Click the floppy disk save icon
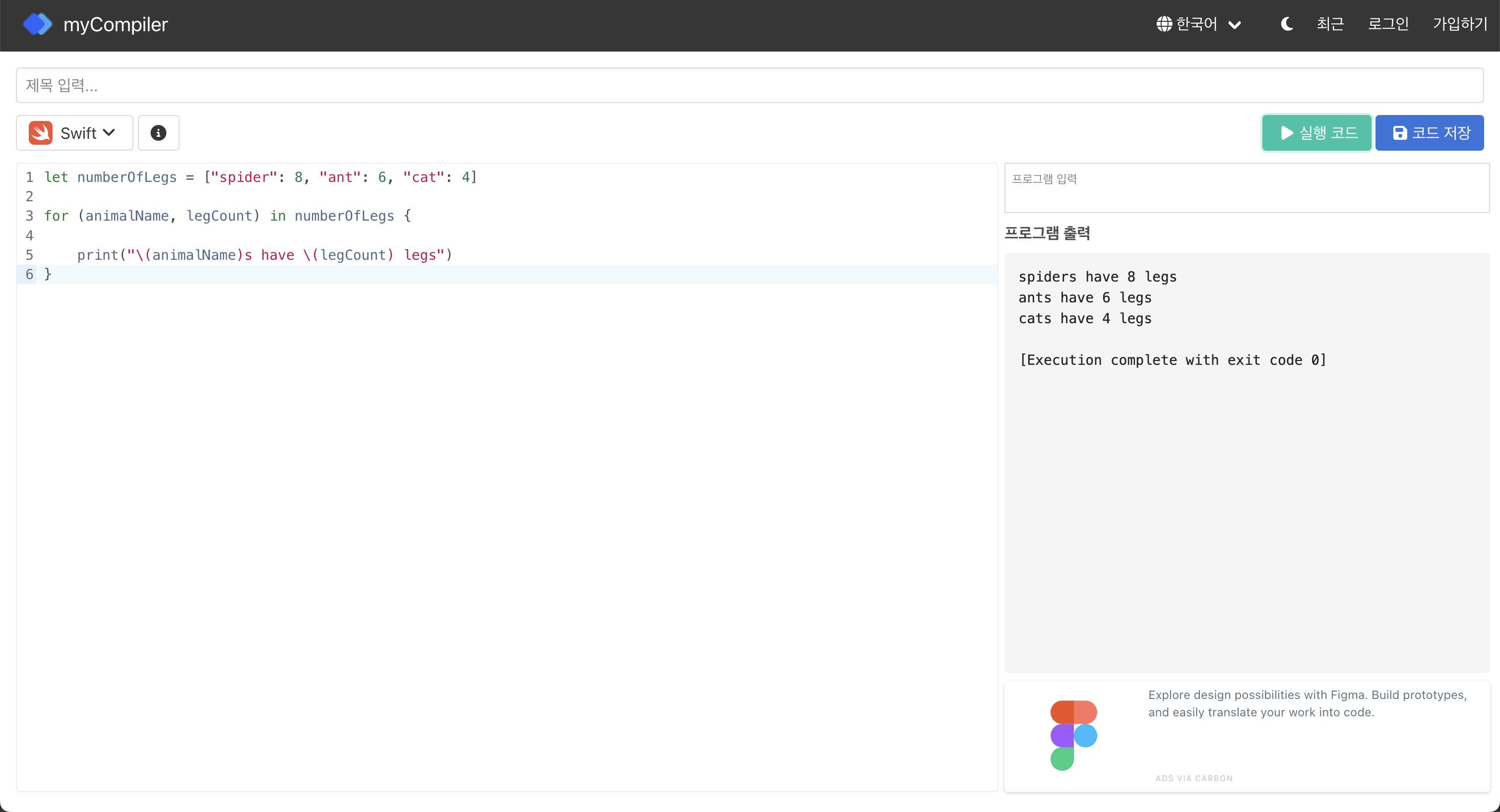This screenshot has width=1500, height=812. (x=1400, y=133)
